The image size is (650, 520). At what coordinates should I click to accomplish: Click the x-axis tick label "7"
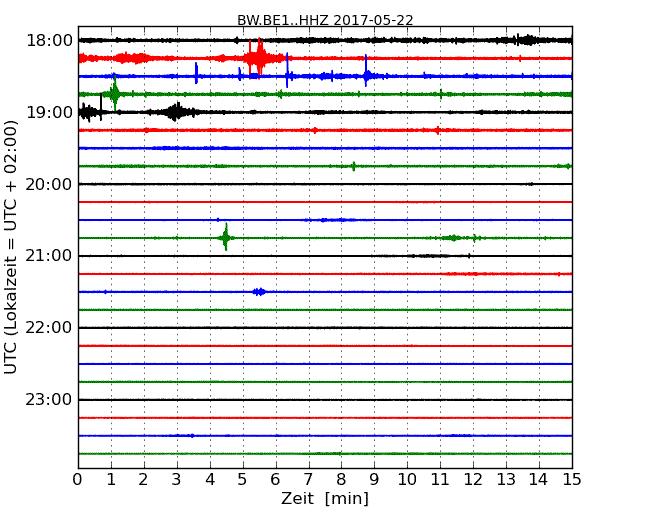[308, 480]
